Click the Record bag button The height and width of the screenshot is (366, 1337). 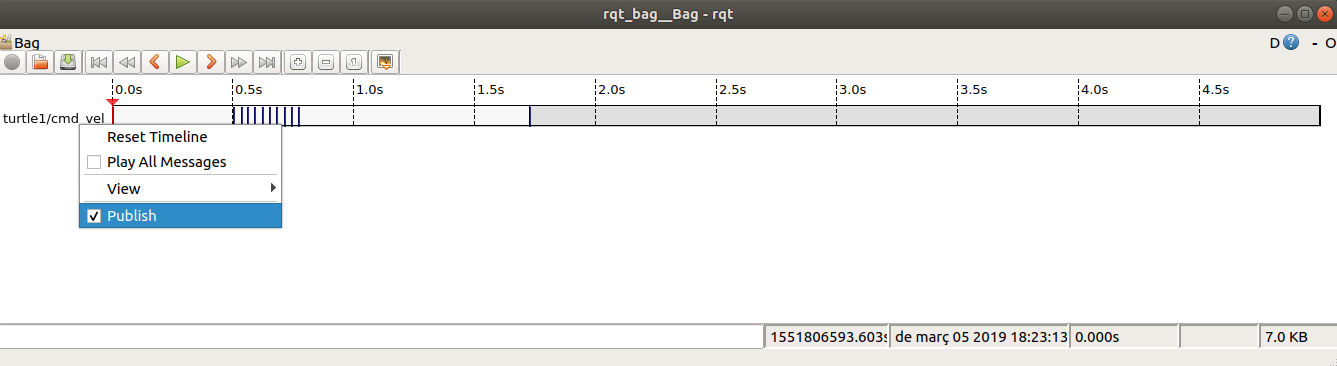(x=12, y=62)
